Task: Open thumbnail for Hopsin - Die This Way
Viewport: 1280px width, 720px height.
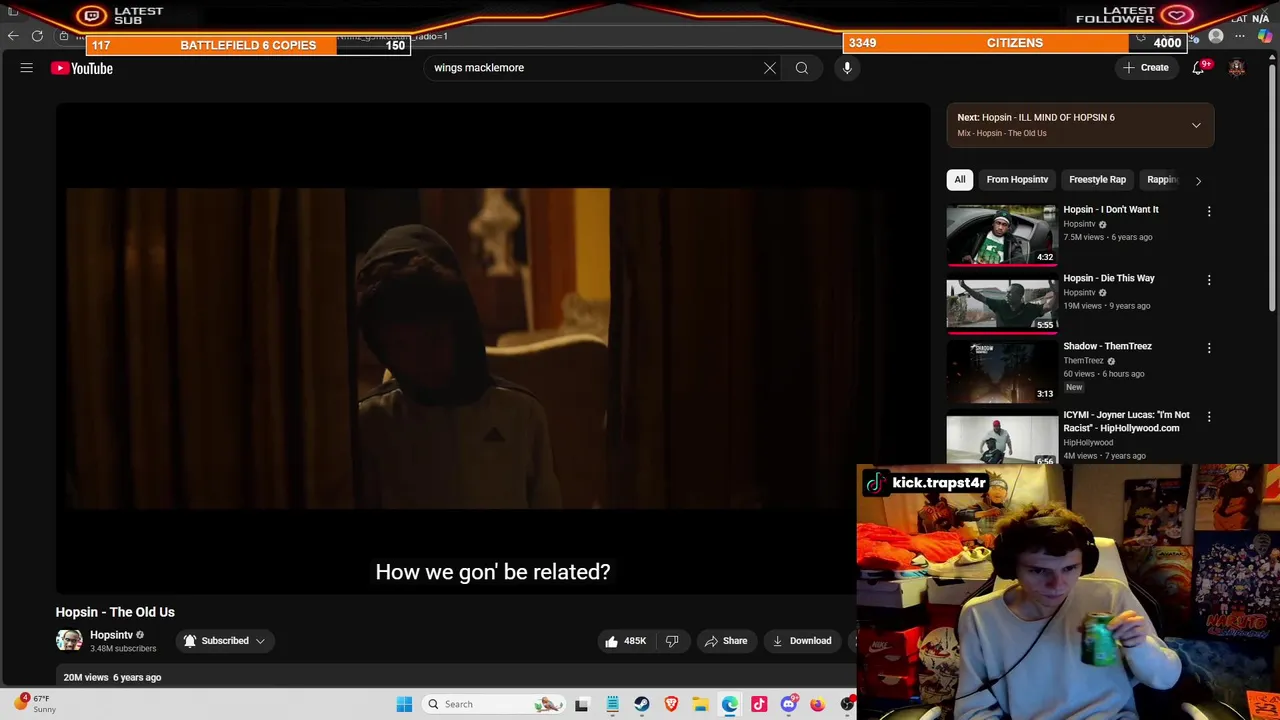Action: pyautogui.click(x=1001, y=304)
